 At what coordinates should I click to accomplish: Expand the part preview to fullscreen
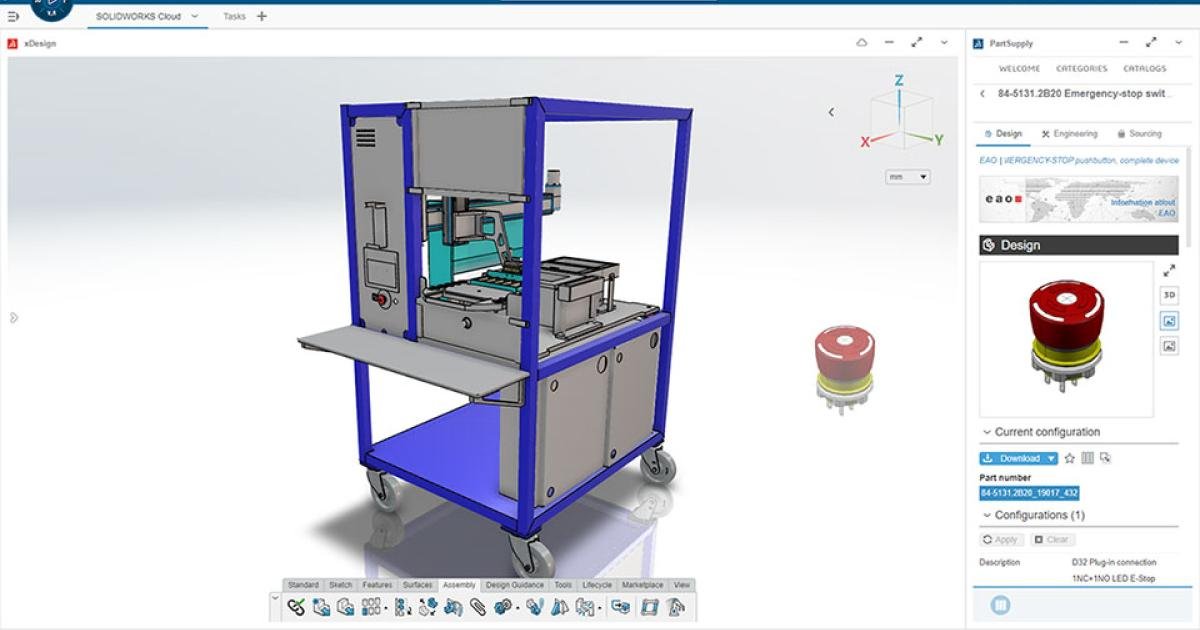tap(1169, 270)
